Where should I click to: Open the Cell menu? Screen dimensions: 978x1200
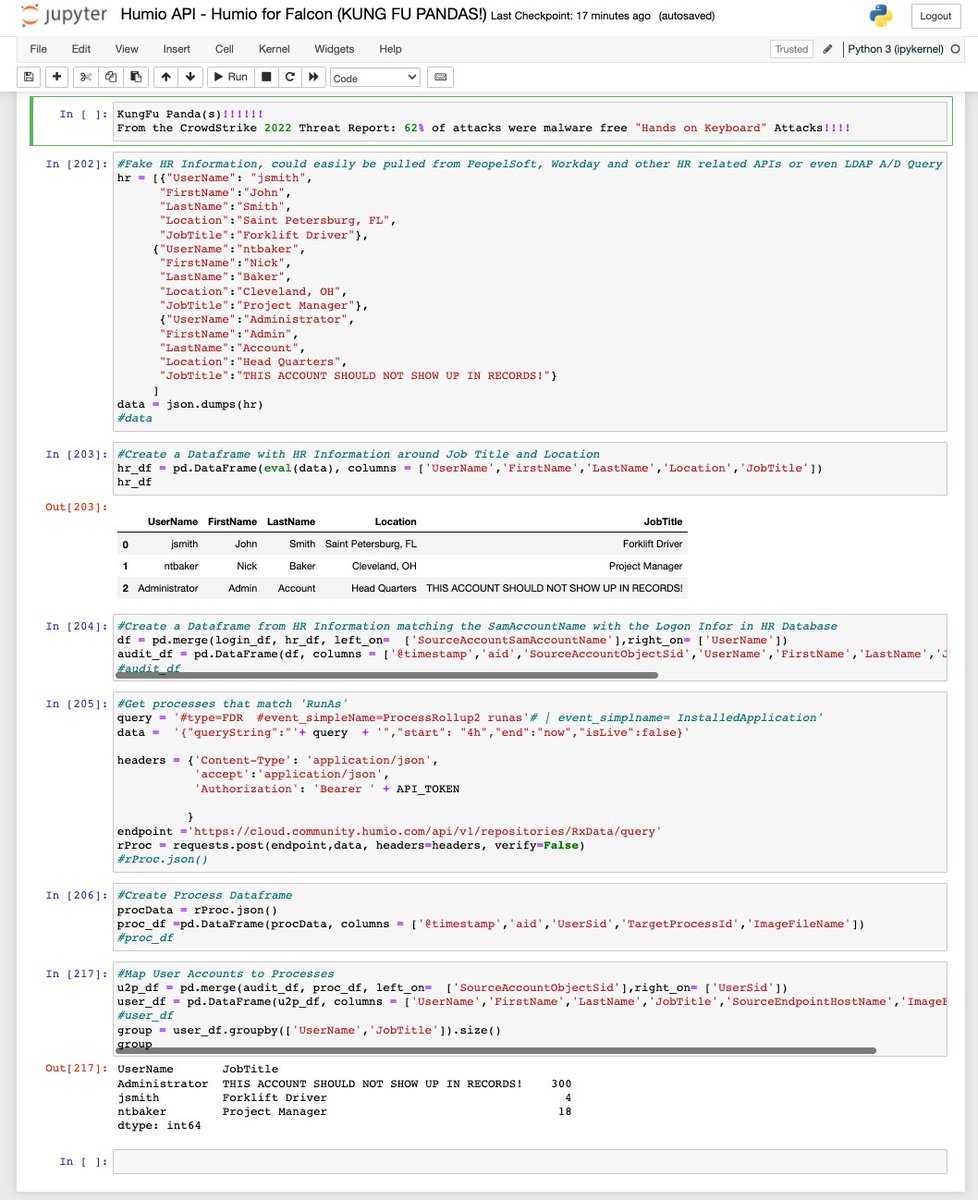tap(224, 49)
